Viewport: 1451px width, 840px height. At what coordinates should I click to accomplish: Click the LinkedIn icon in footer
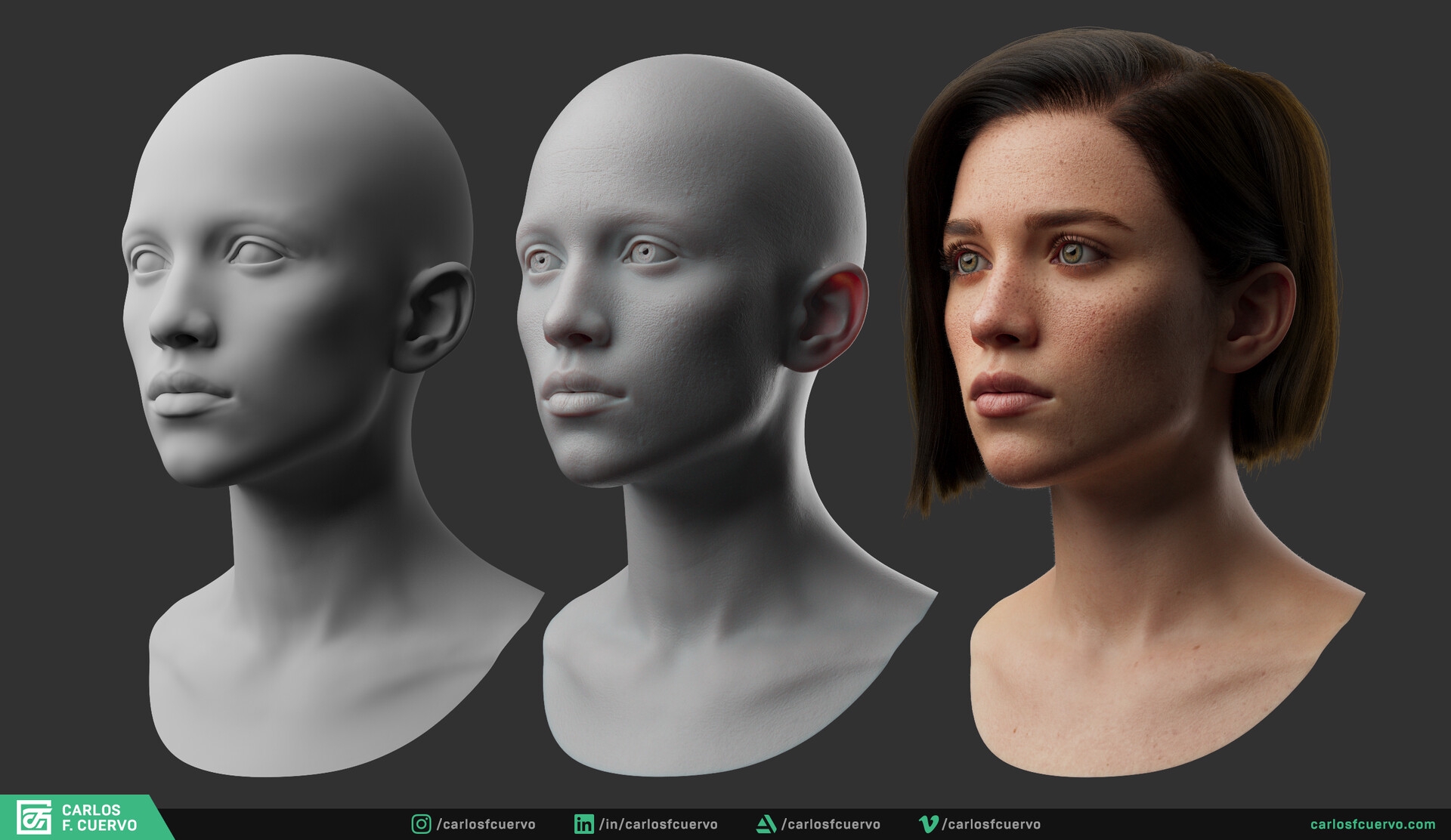(583, 824)
